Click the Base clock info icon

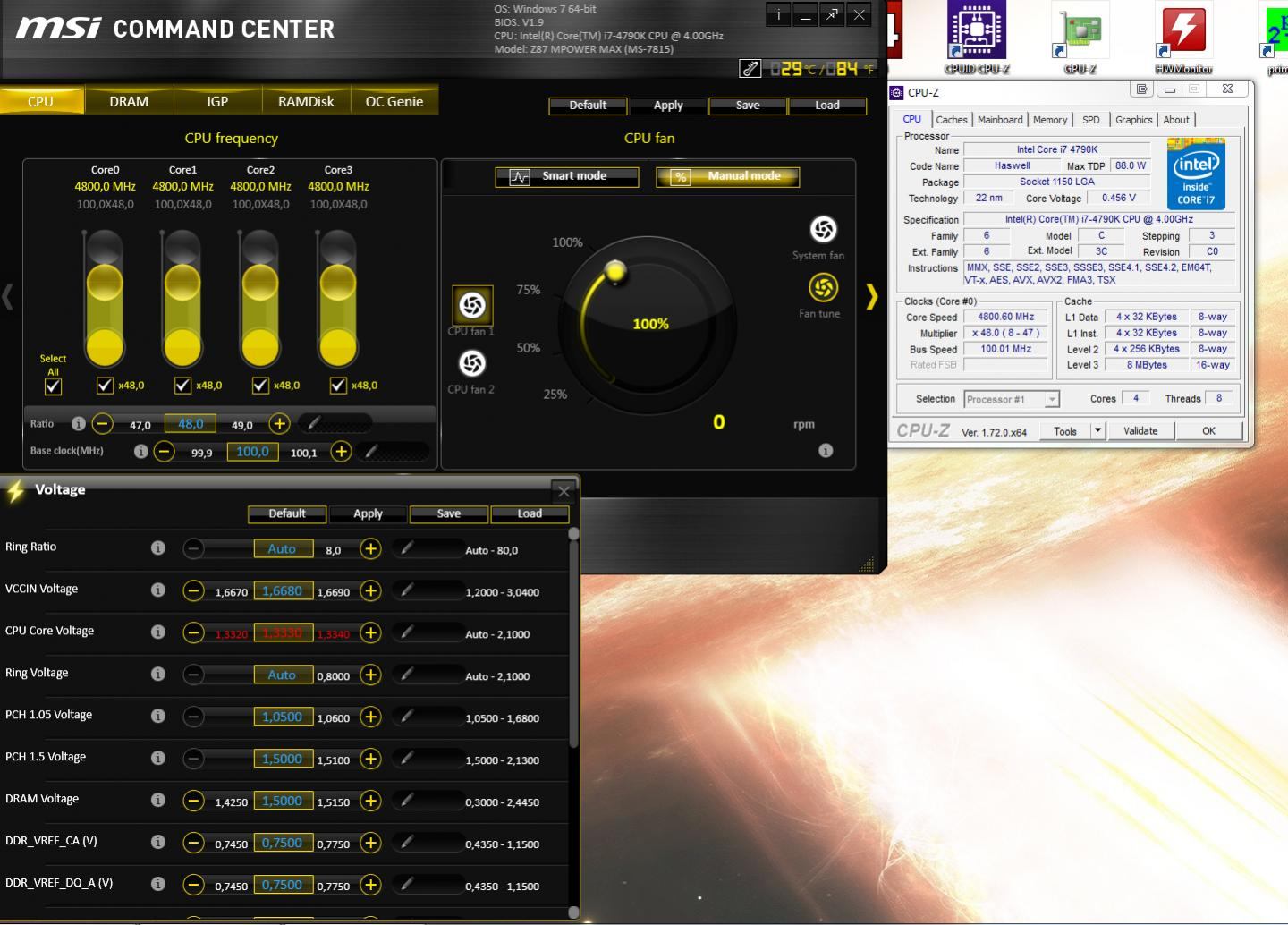click(140, 451)
